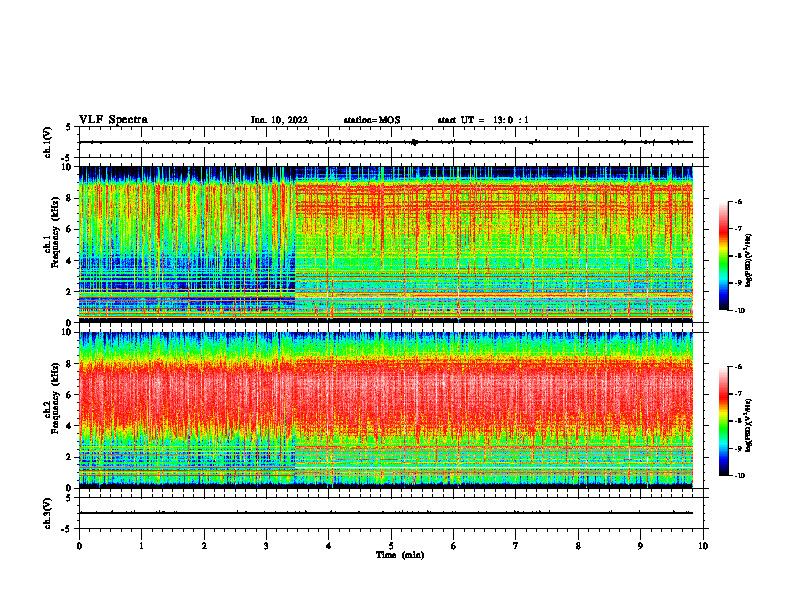Click time axis tick label "1"
The width and height of the screenshot is (792, 612).
click(x=141, y=546)
